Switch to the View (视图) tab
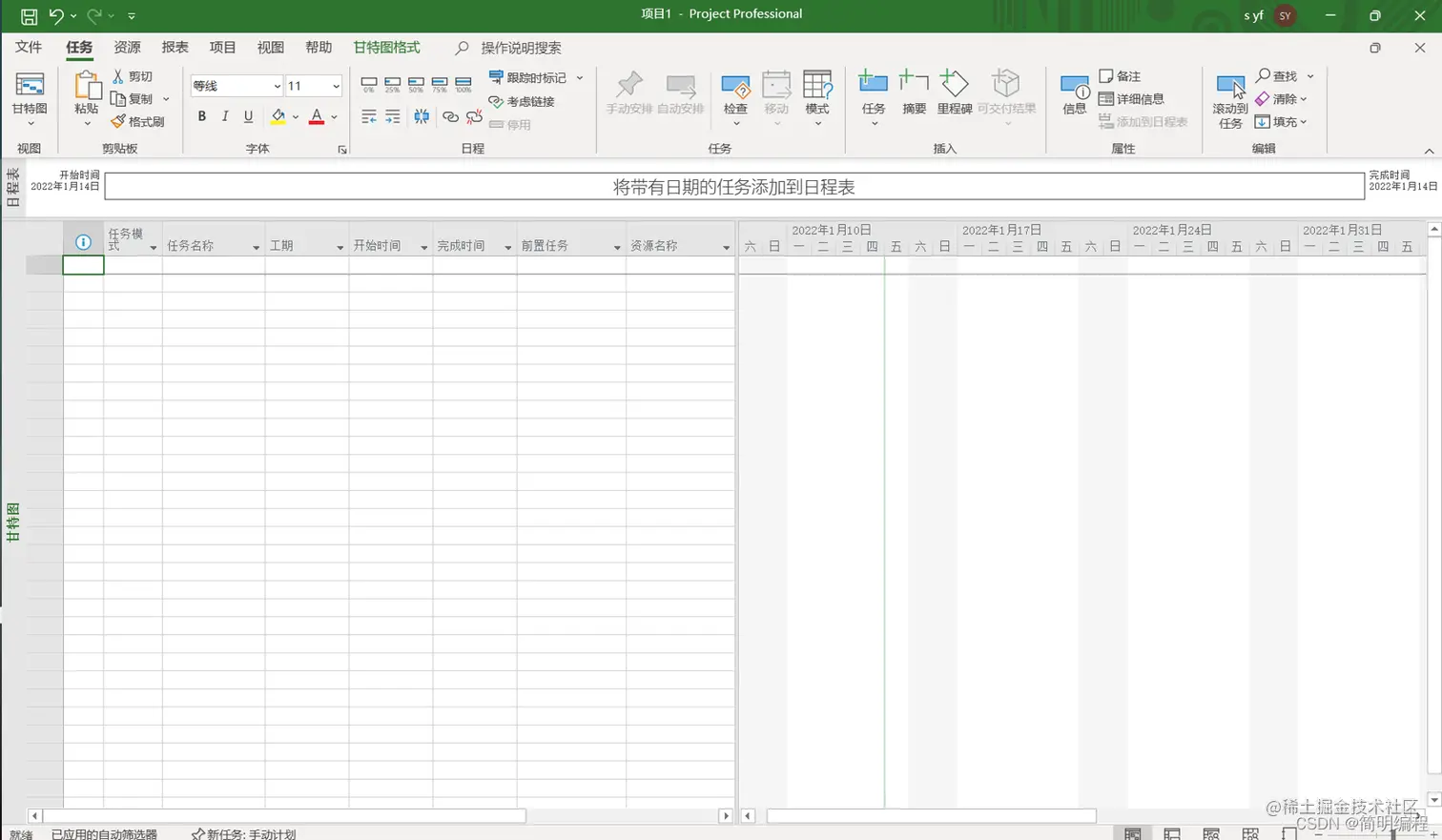 pyautogui.click(x=270, y=48)
